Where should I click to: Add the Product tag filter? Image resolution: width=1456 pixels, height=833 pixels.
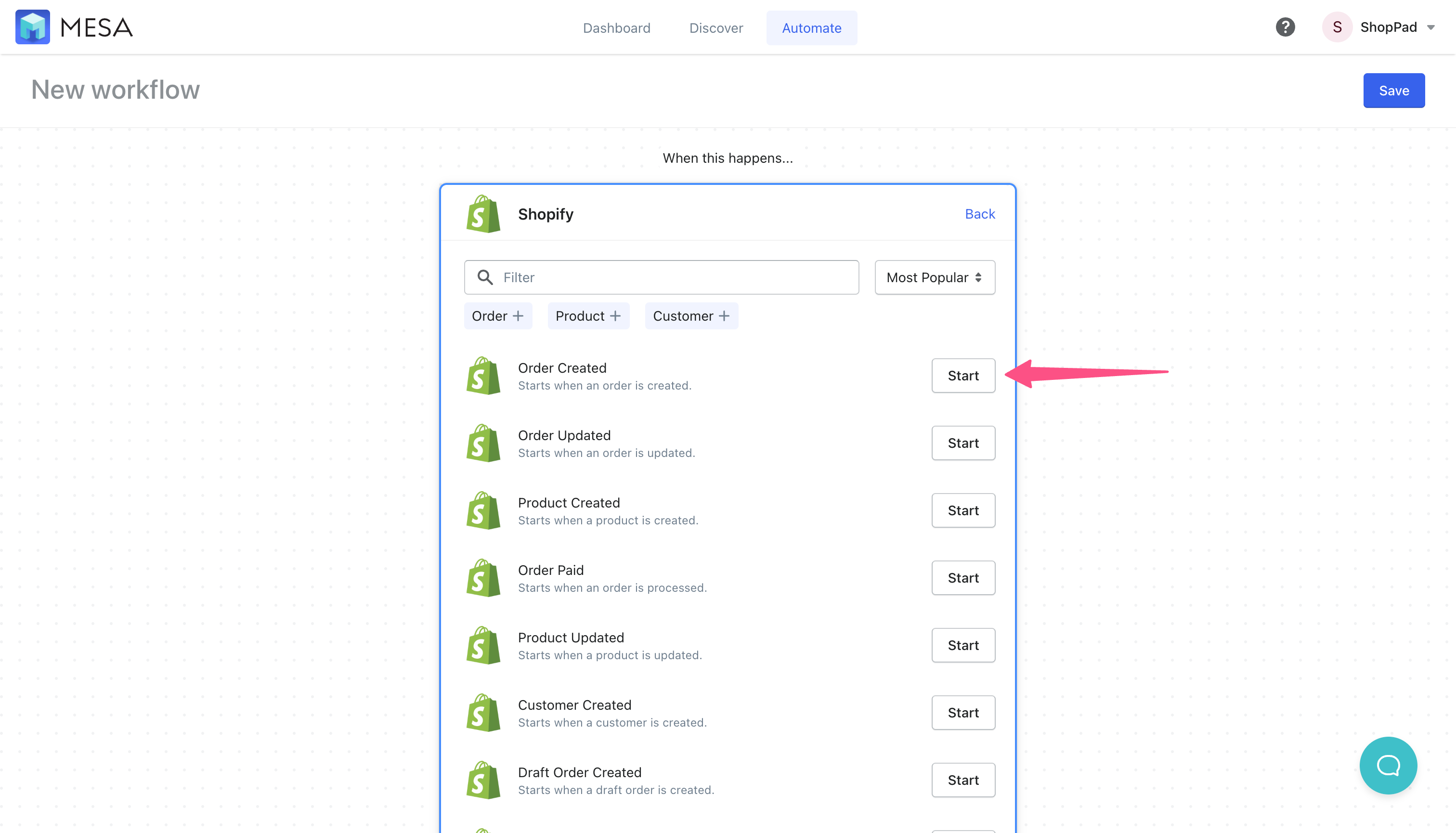tap(588, 316)
